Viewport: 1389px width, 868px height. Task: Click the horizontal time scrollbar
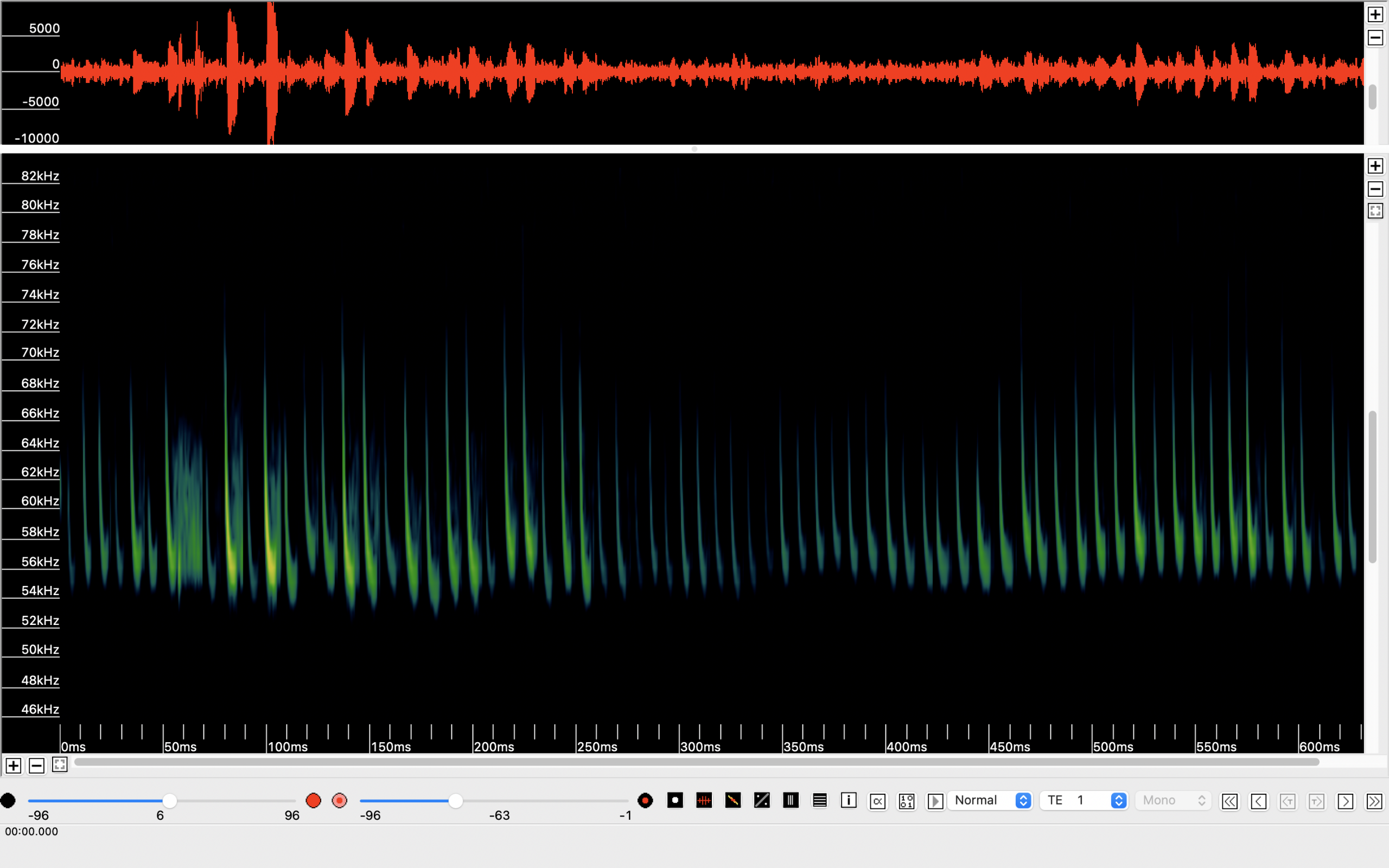(x=696, y=762)
